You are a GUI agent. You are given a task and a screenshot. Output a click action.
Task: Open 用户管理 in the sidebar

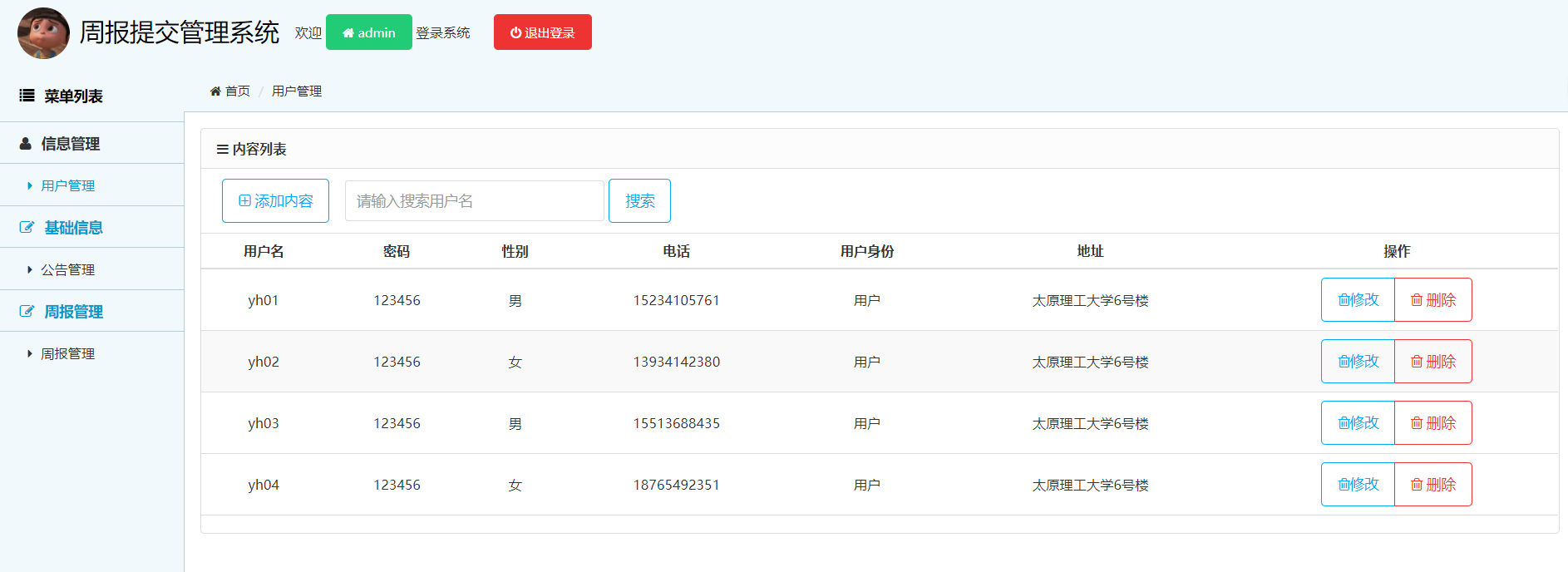(68, 186)
